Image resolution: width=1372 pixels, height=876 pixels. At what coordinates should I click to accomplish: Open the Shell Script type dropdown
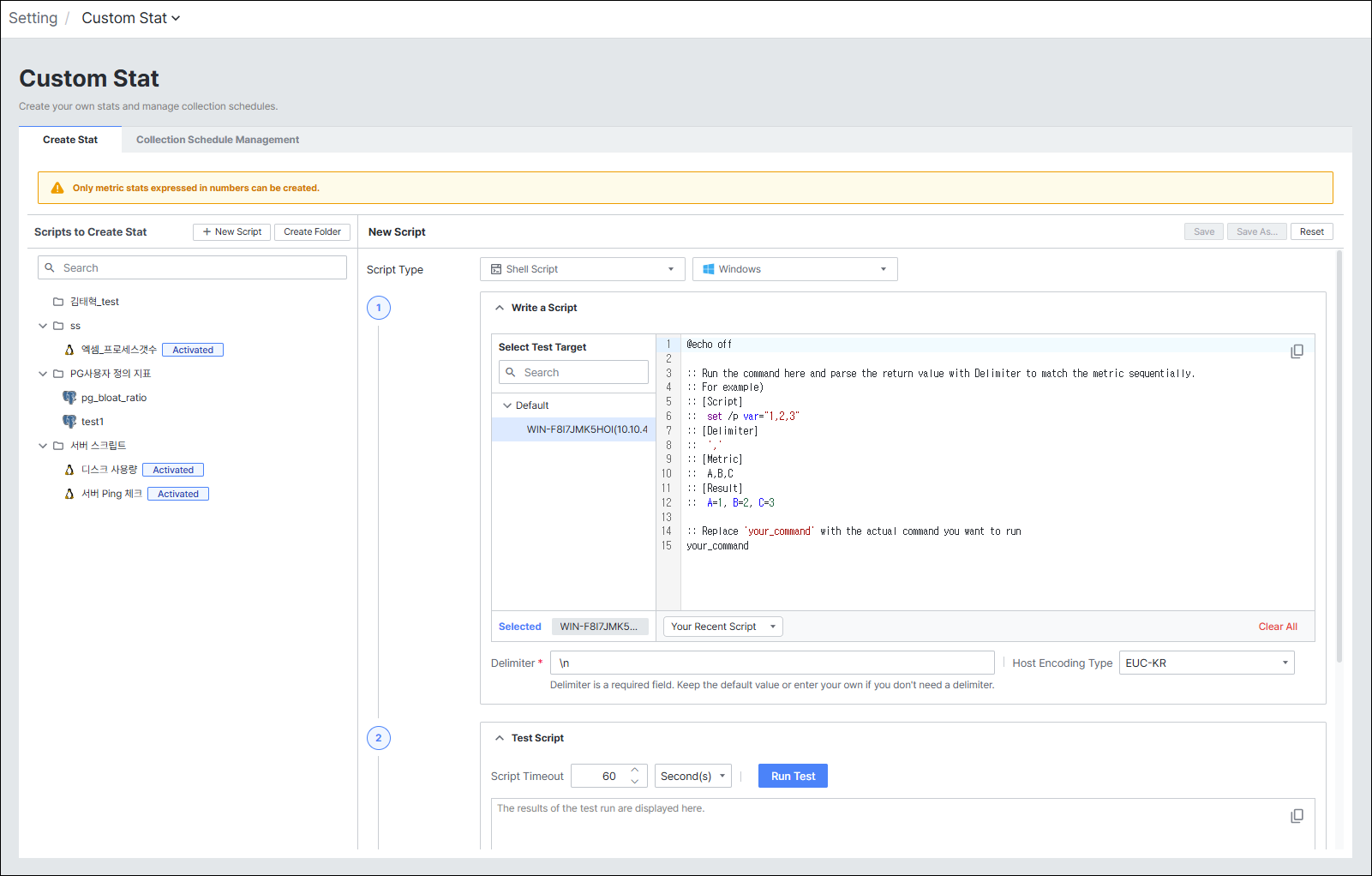point(583,269)
